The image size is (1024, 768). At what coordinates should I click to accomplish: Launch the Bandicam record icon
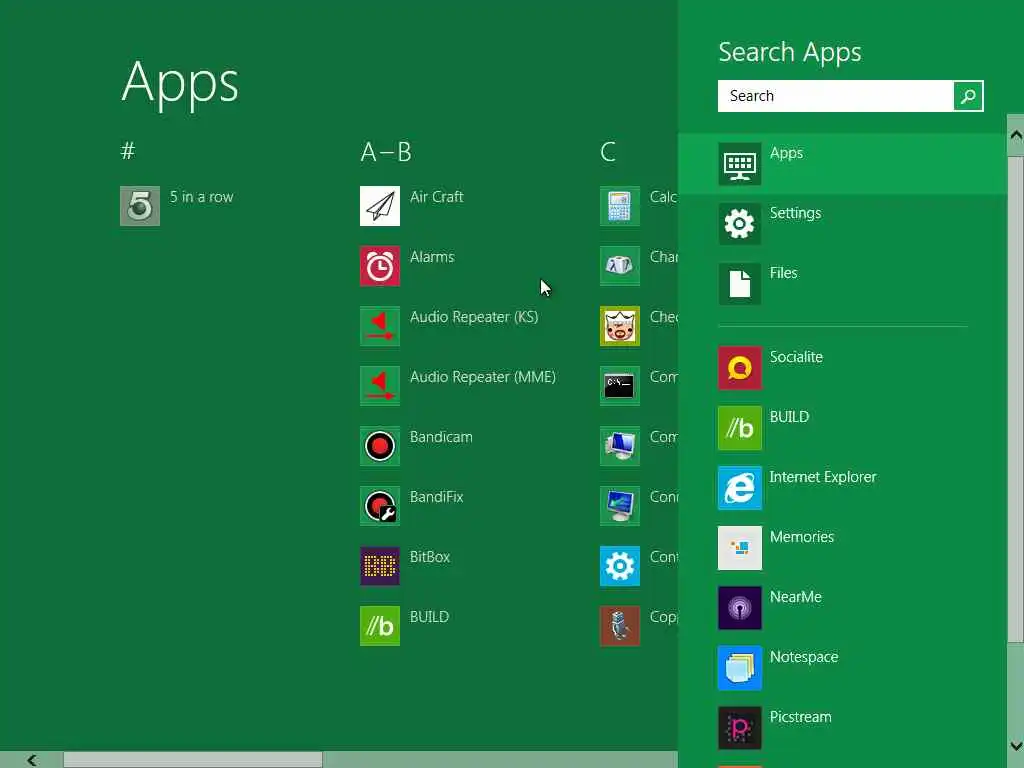click(x=379, y=446)
